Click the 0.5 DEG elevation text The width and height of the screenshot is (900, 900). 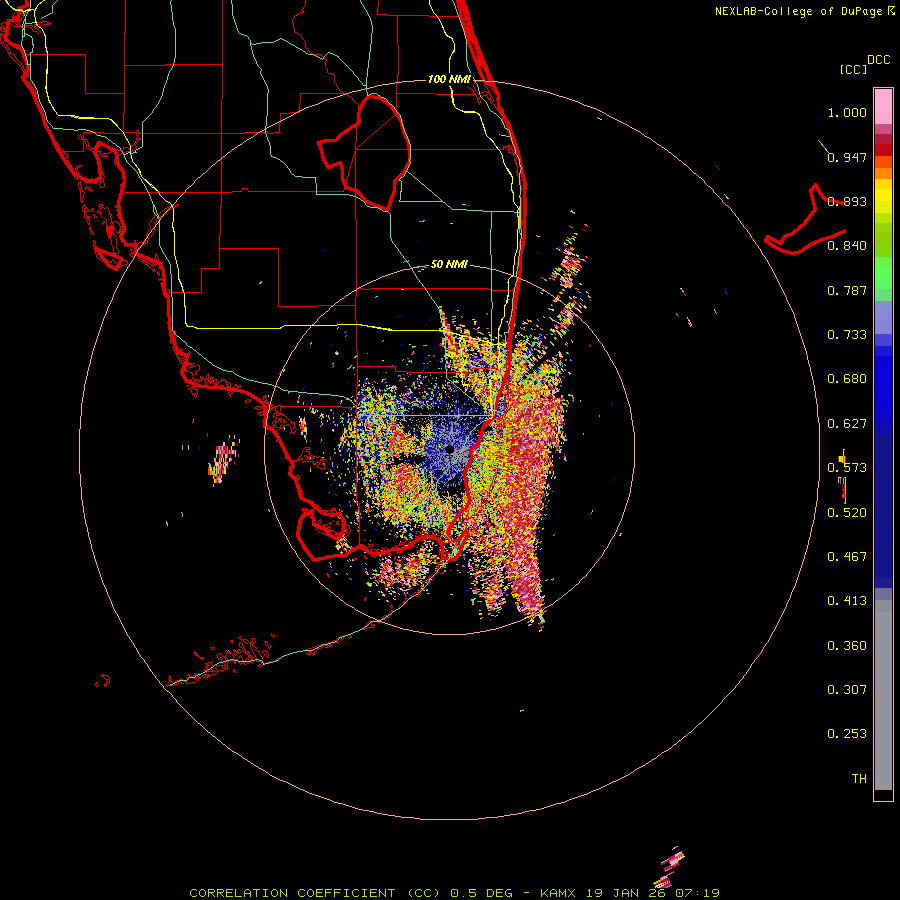click(482, 893)
